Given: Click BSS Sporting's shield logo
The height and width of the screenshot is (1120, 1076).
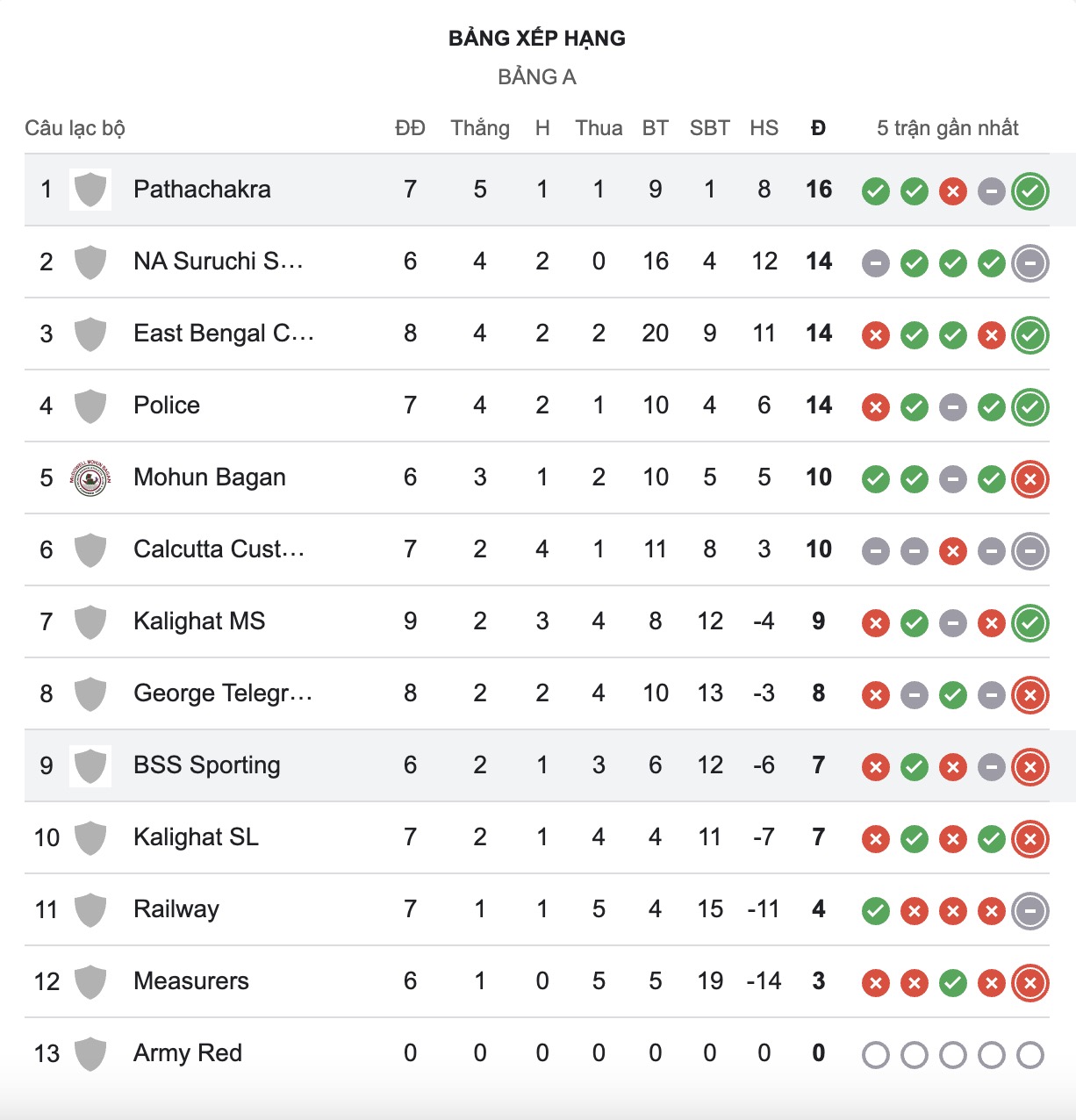Looking at the screenshot, I should click(90, 765).
